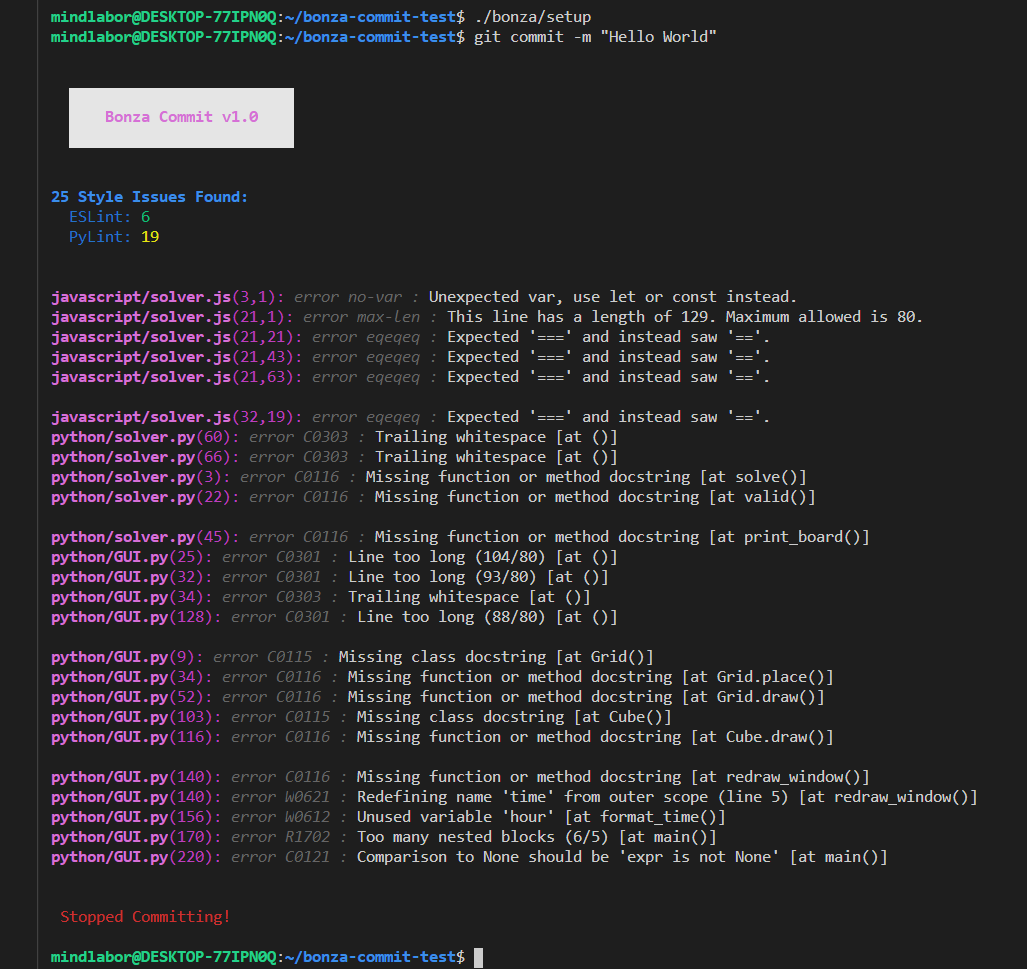Click the terminal cursor at the final prompt
Screen dimensions: 1027x969
[x=478, y=957]
